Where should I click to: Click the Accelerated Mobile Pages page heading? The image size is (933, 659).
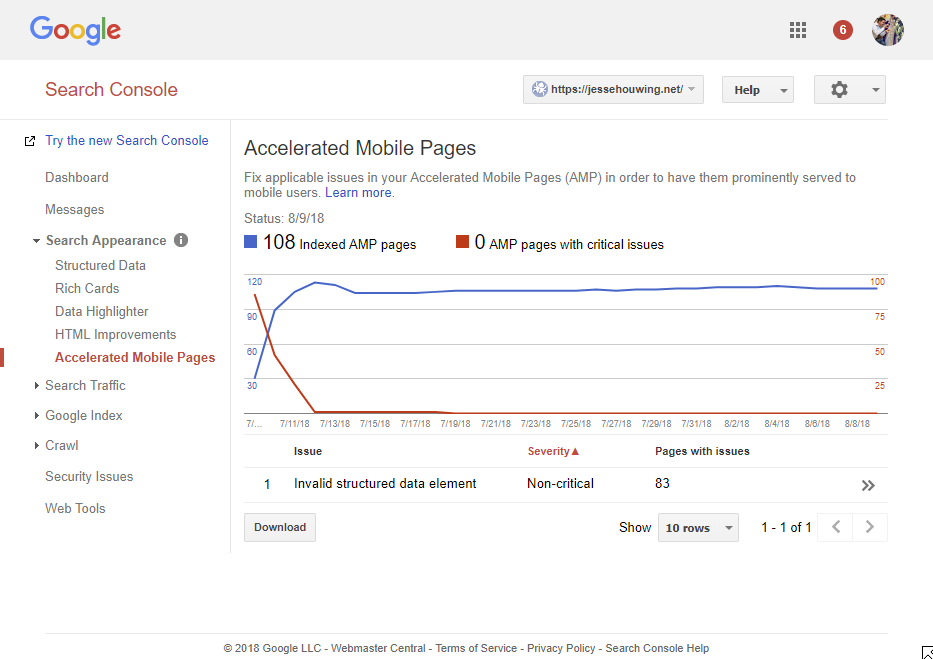tap(360, 148)
